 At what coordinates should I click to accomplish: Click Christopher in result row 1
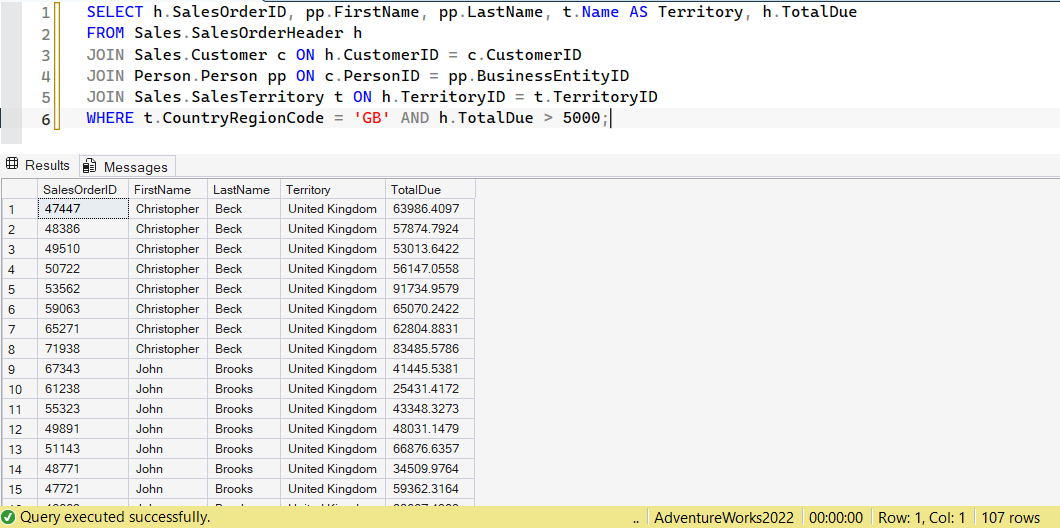pyautogui.click(x=168, y=209)
